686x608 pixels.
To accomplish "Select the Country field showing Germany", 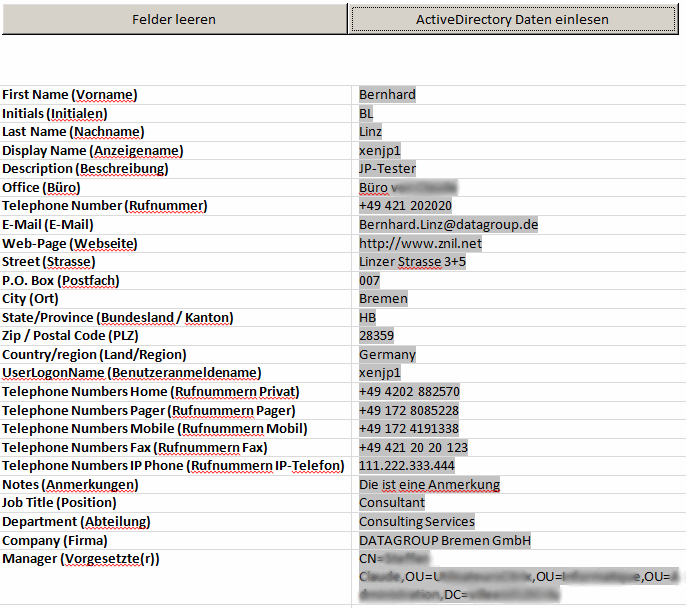I will click(387, 354).
